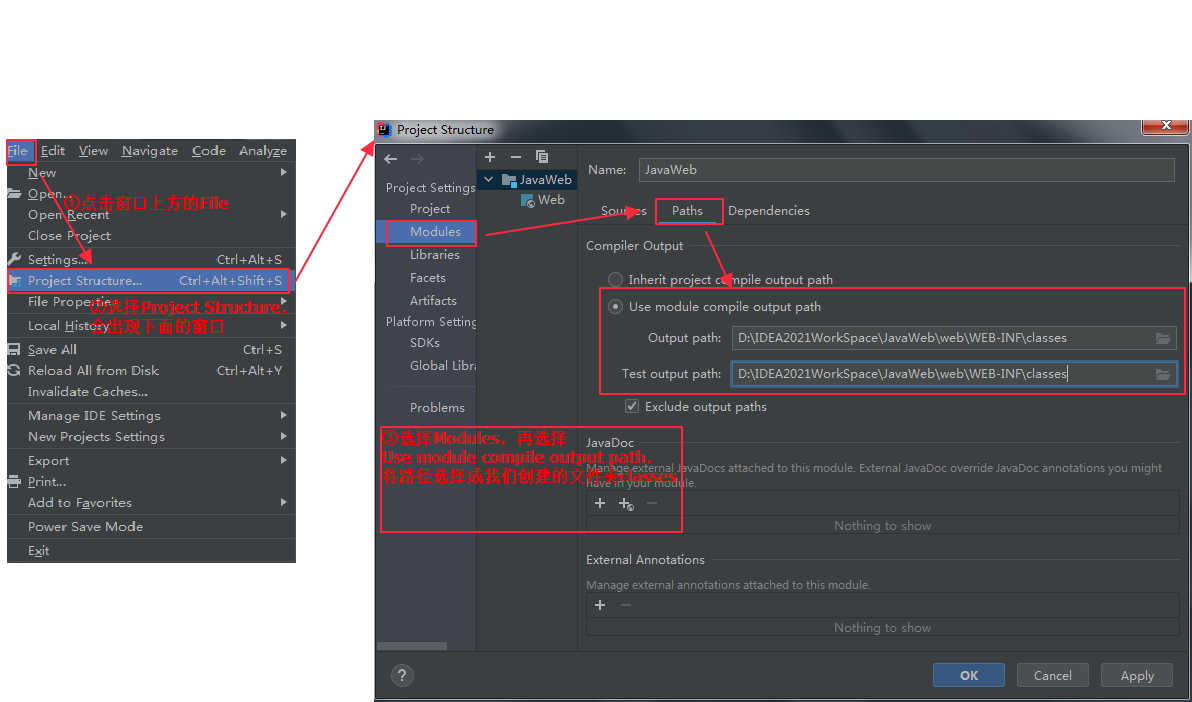Collapse the JavaWeb module tree node
1192x702 pixels.
coord(489,179)
